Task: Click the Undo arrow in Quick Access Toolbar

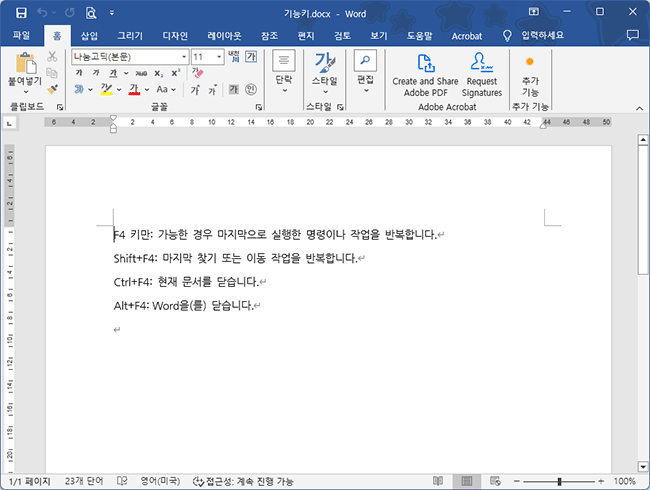Action: click(x=42, y=13)
